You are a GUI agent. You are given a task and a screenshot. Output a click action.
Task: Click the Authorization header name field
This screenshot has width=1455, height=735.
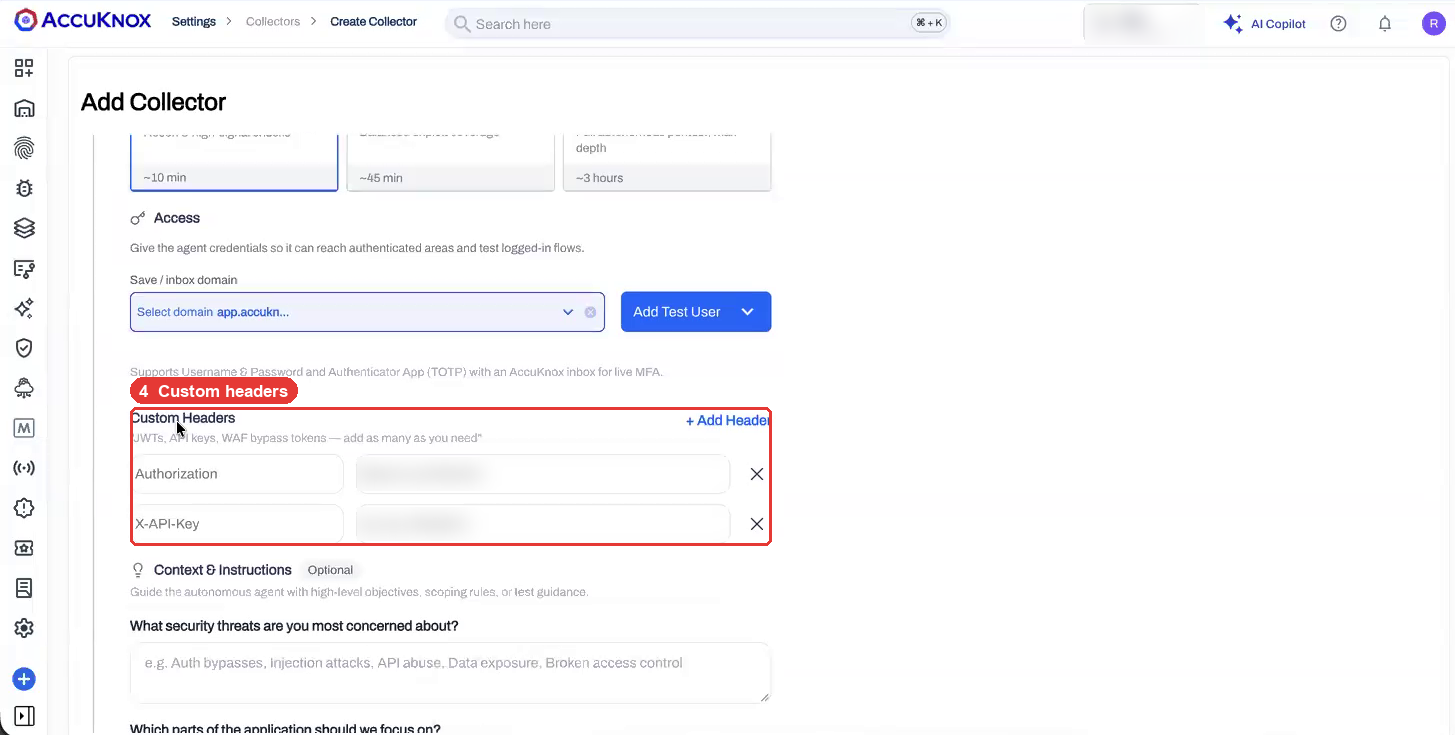(x=238, y=474)
